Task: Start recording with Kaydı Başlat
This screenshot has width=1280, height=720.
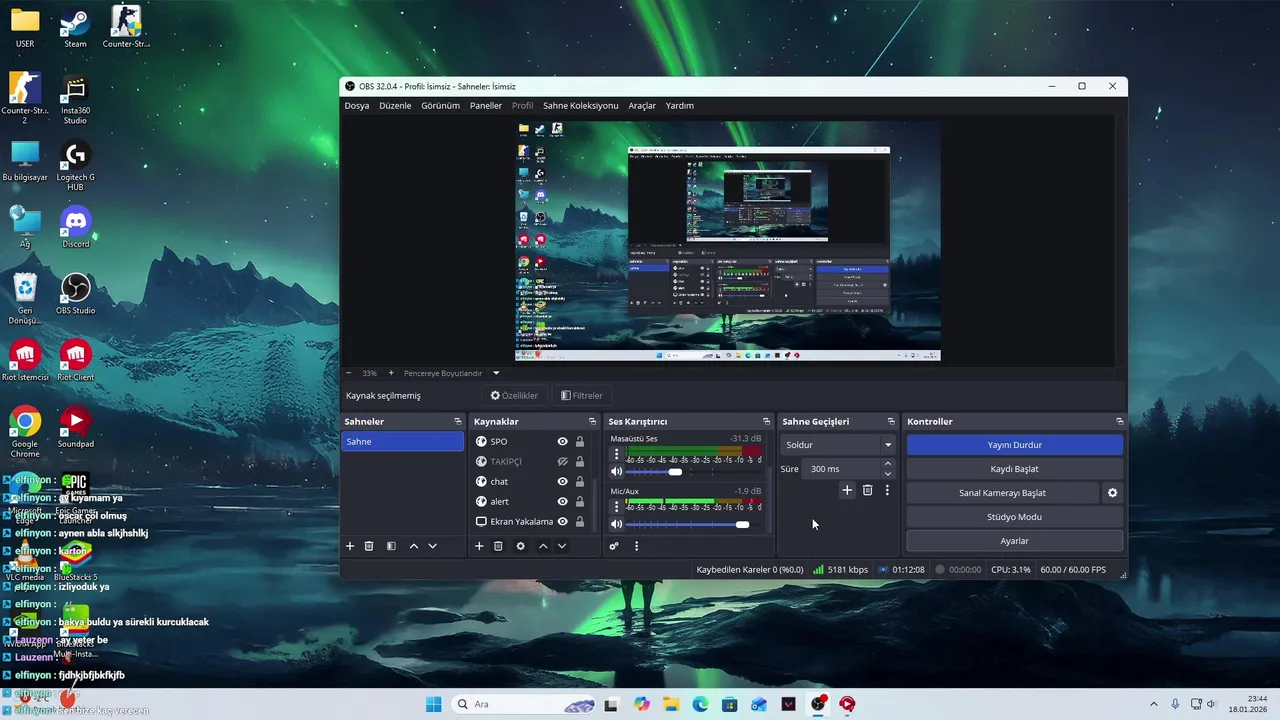Action: [1015, 469]
